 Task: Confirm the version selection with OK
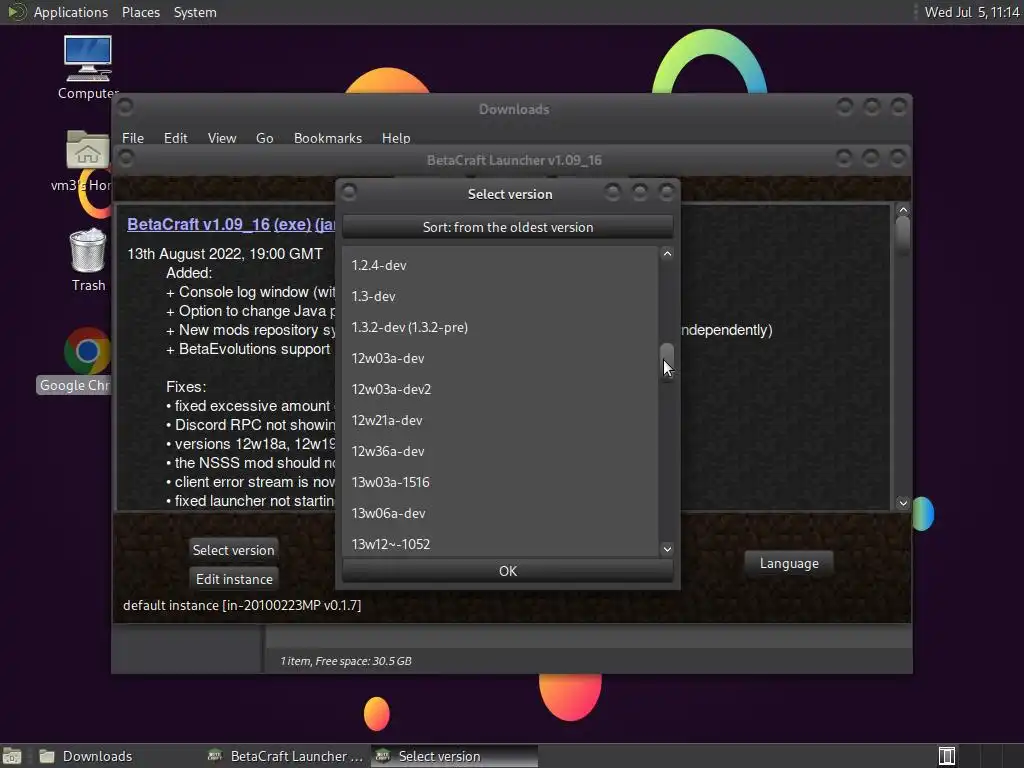point(507,571)
